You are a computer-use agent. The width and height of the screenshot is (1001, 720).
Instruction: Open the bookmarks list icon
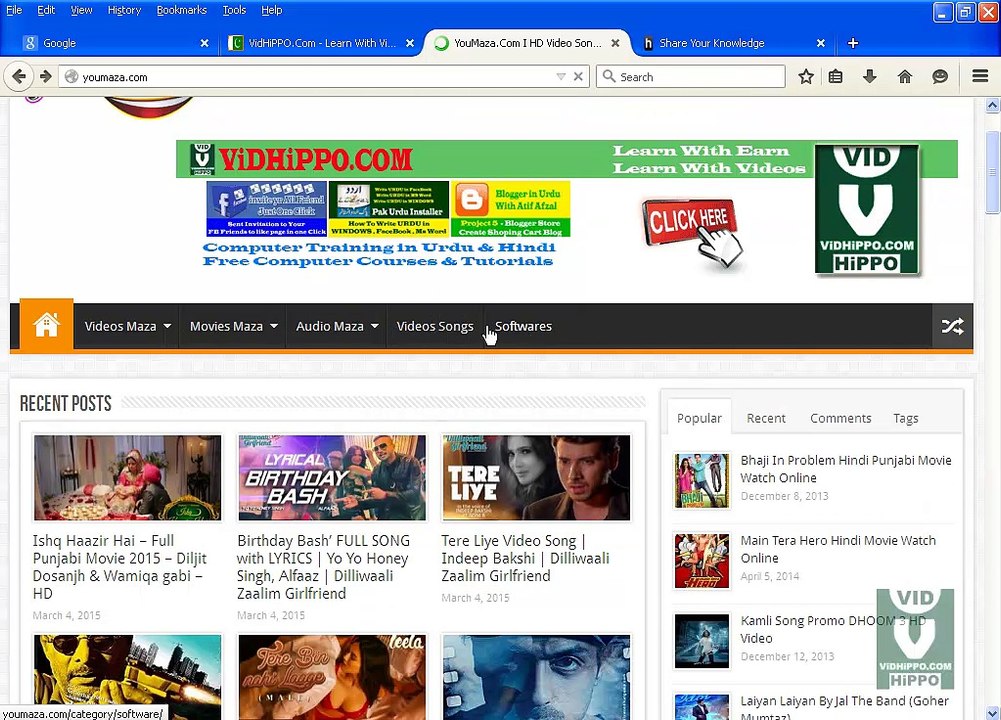(835, 77)
